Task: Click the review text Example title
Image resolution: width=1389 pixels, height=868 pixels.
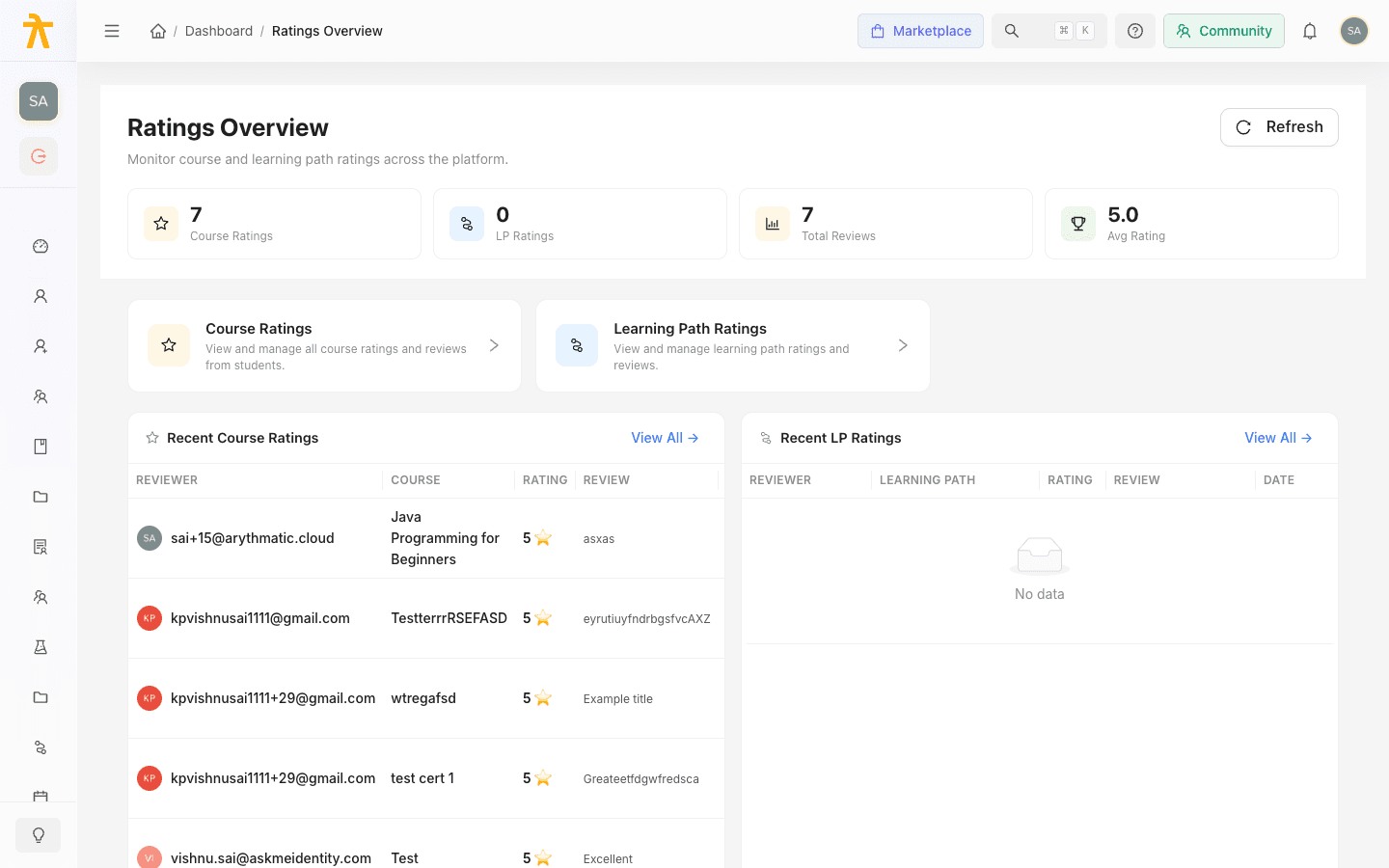Action: click(618, 699)
